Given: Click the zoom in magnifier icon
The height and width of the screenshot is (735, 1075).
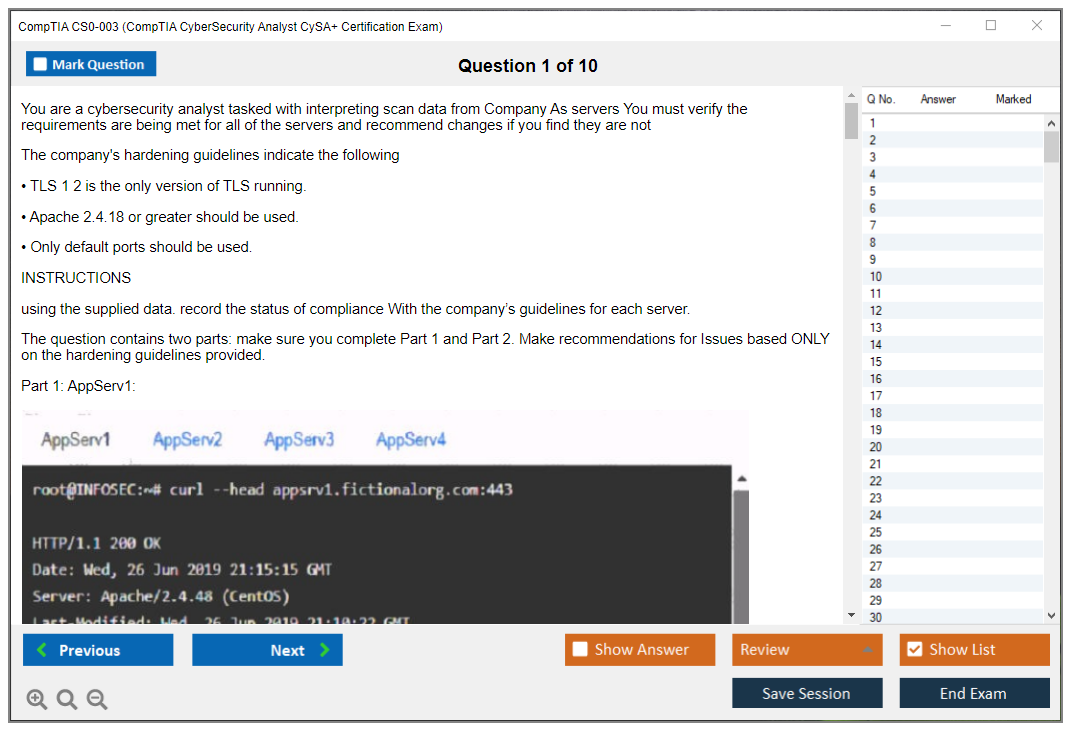Looking at the screenshot, I should point(37,700).
